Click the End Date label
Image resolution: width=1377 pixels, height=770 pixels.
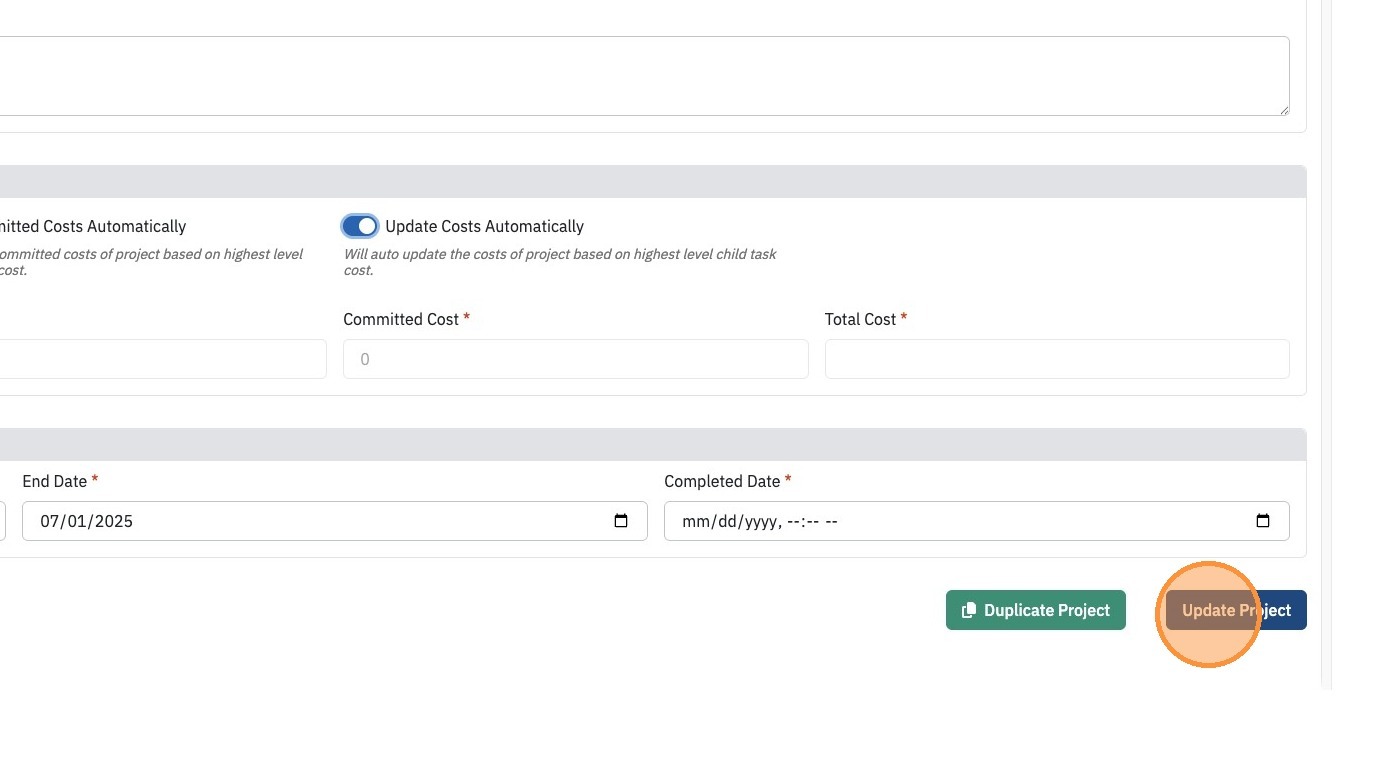[x=55, y=481]
